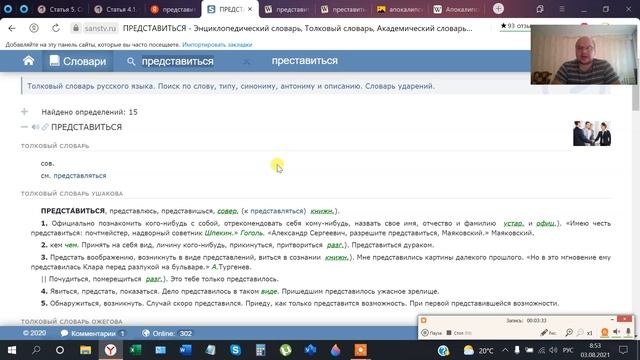
Task: Open uTorrent from taskbar
Action: [x=285, y=350]
